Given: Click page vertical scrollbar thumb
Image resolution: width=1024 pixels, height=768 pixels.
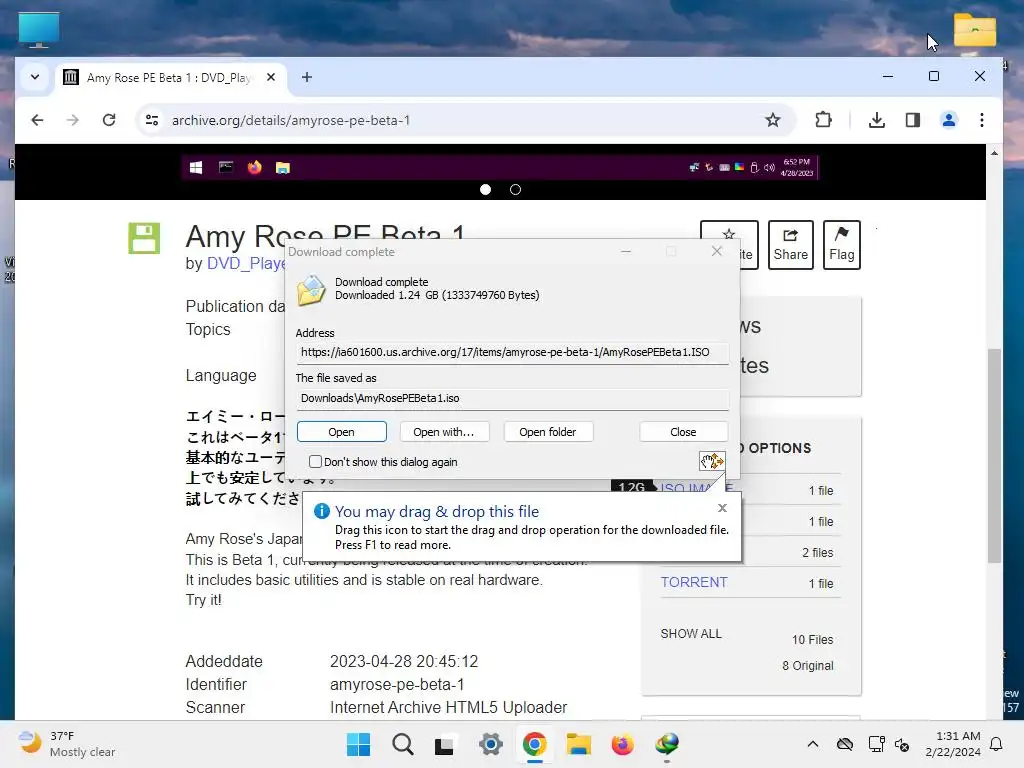Looking at the screenshot, I should point(994,455).
